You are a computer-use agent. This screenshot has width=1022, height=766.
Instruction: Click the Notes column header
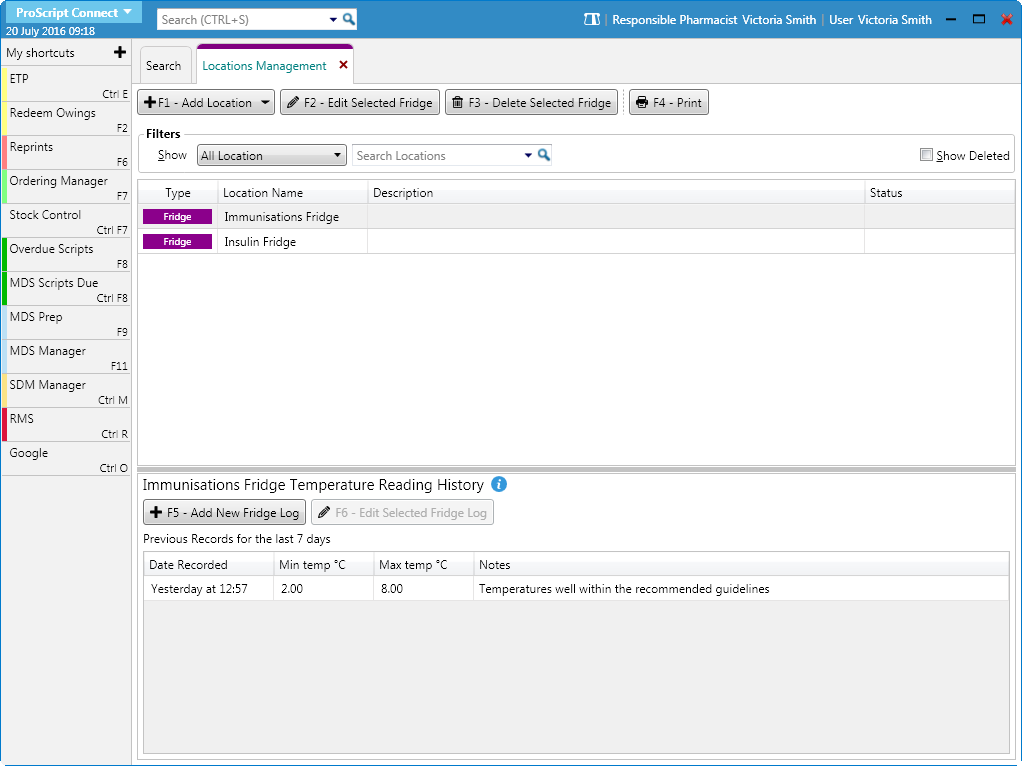point(741,565)
